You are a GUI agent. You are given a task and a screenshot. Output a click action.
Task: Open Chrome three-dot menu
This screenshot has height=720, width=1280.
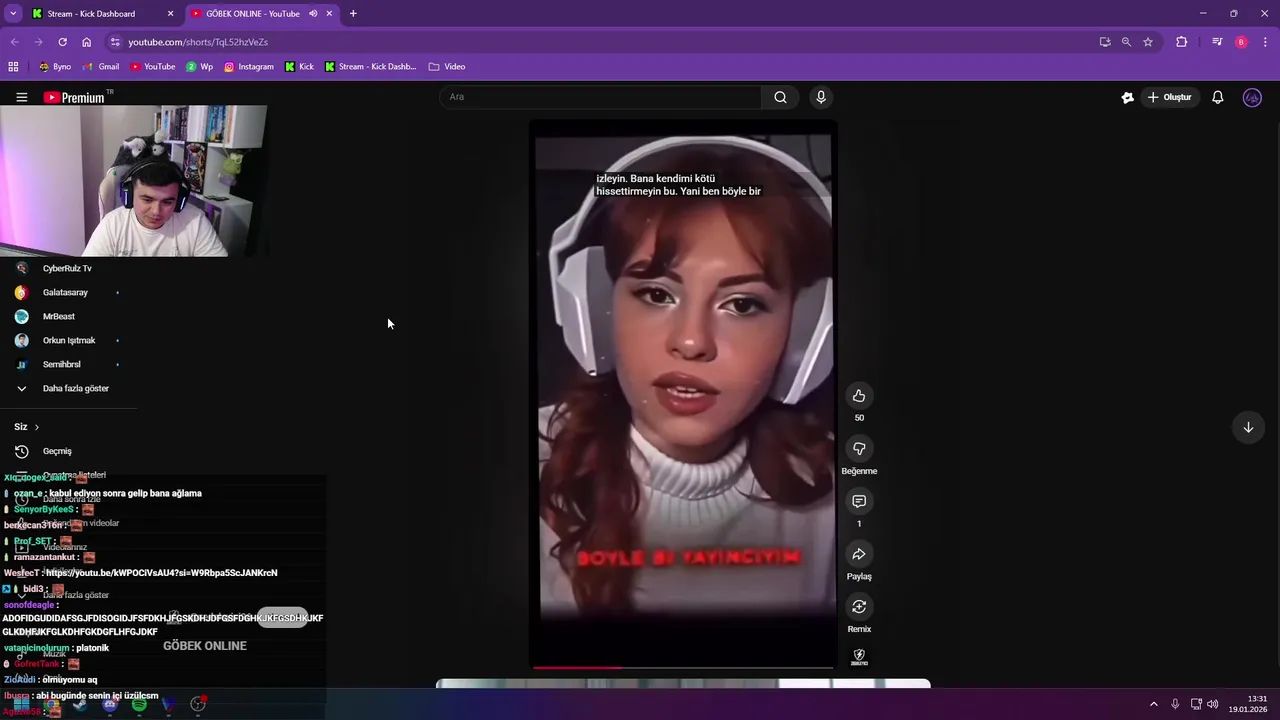[1265, 42]
